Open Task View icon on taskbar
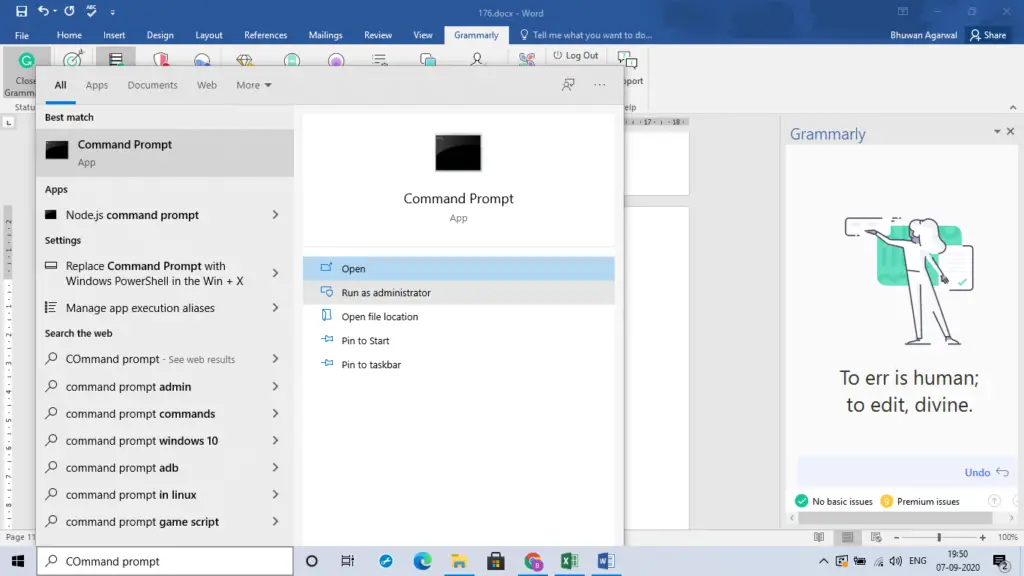Screen dimensions: 1024x576 tap(347, 561)
